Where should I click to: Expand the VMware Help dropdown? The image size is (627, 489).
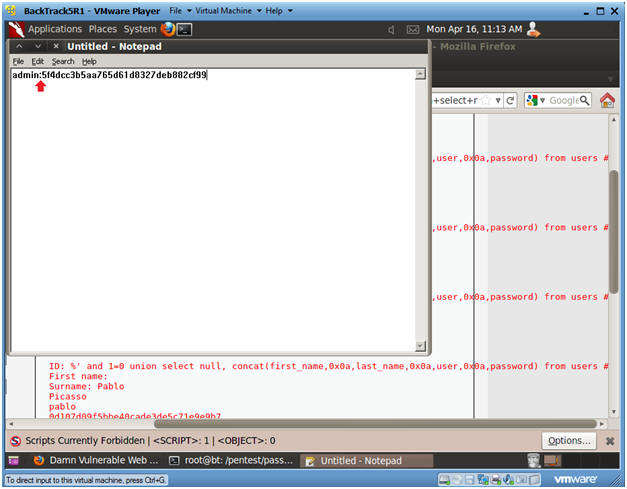tap(276, 10)
